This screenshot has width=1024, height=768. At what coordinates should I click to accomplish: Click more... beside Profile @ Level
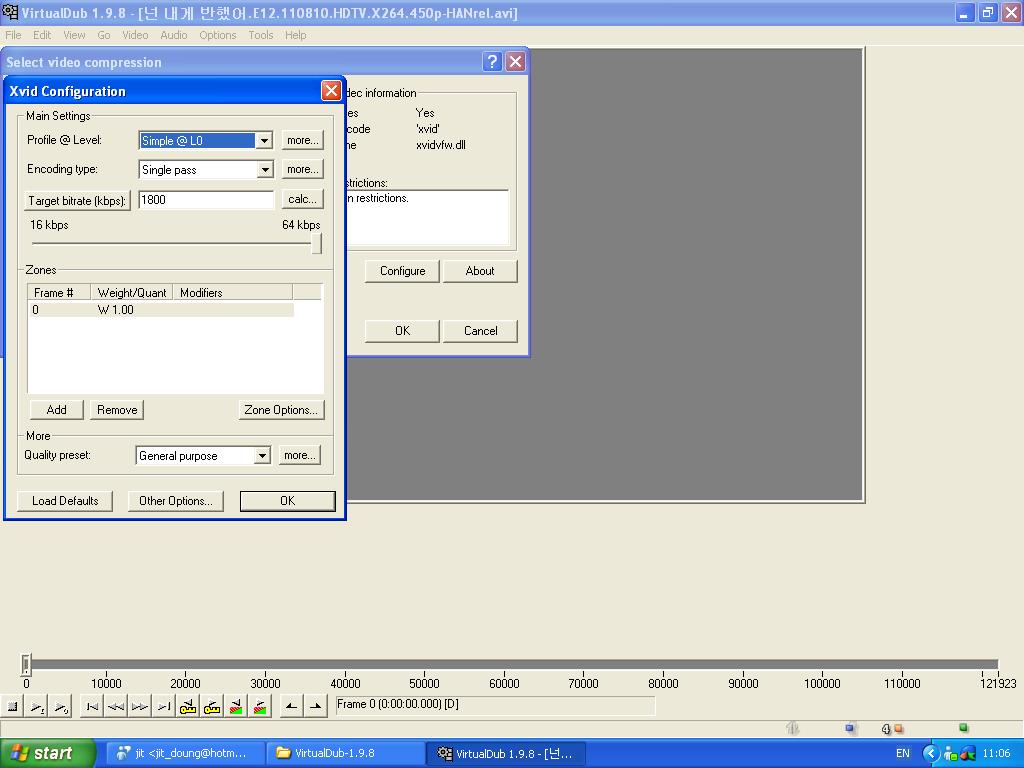[x=302, y=140]
